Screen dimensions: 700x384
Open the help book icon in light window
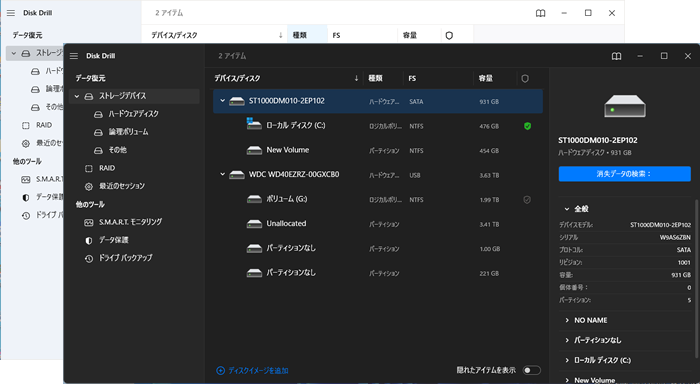(x=541, y=13)
